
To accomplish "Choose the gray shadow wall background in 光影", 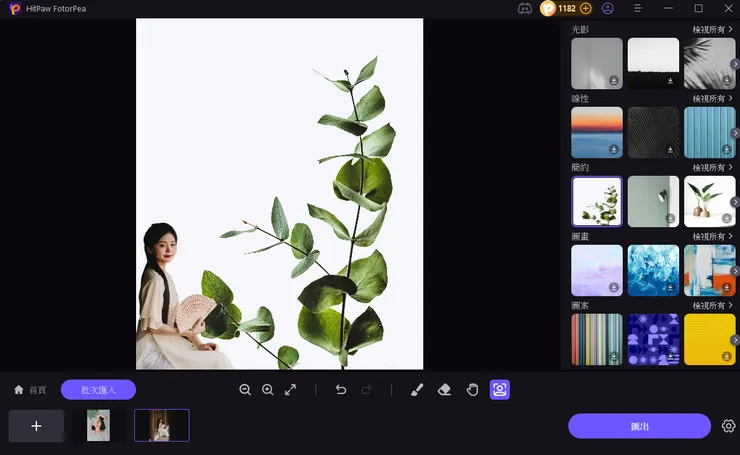I will (597, 64).
